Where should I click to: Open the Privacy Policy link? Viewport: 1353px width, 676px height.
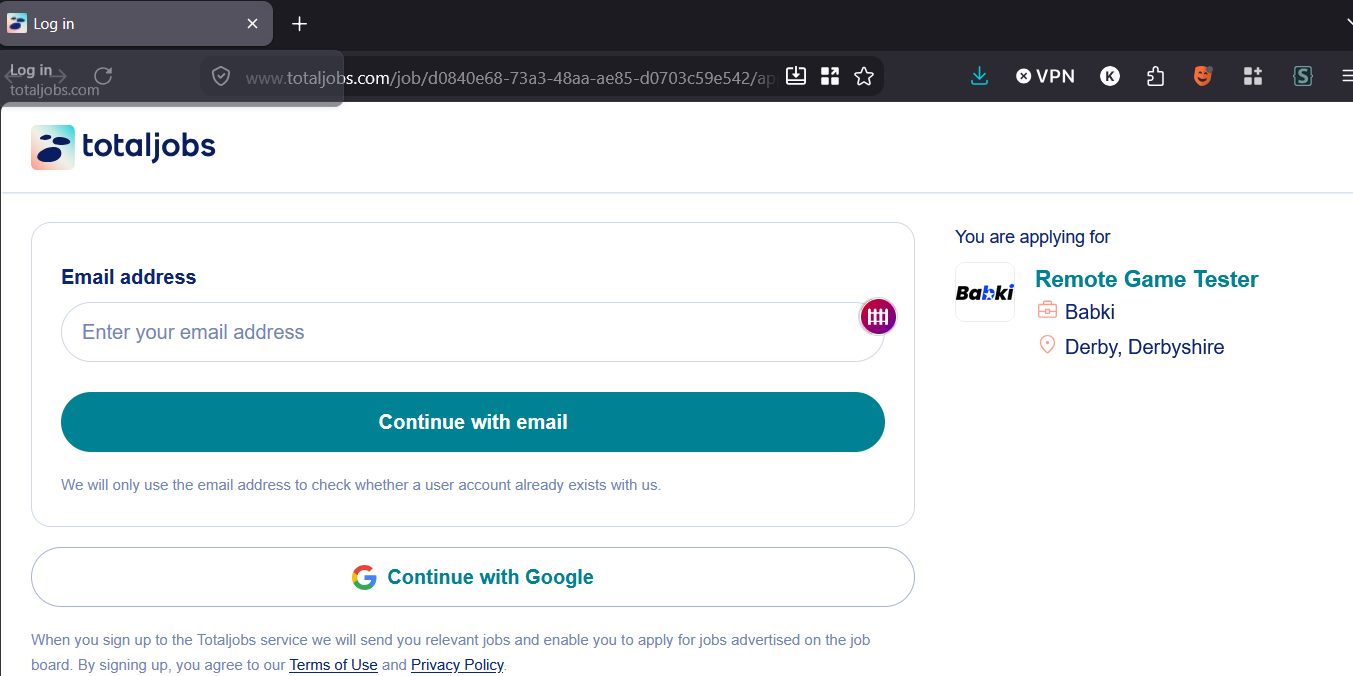pyautogui.click(x=457, y=665)
